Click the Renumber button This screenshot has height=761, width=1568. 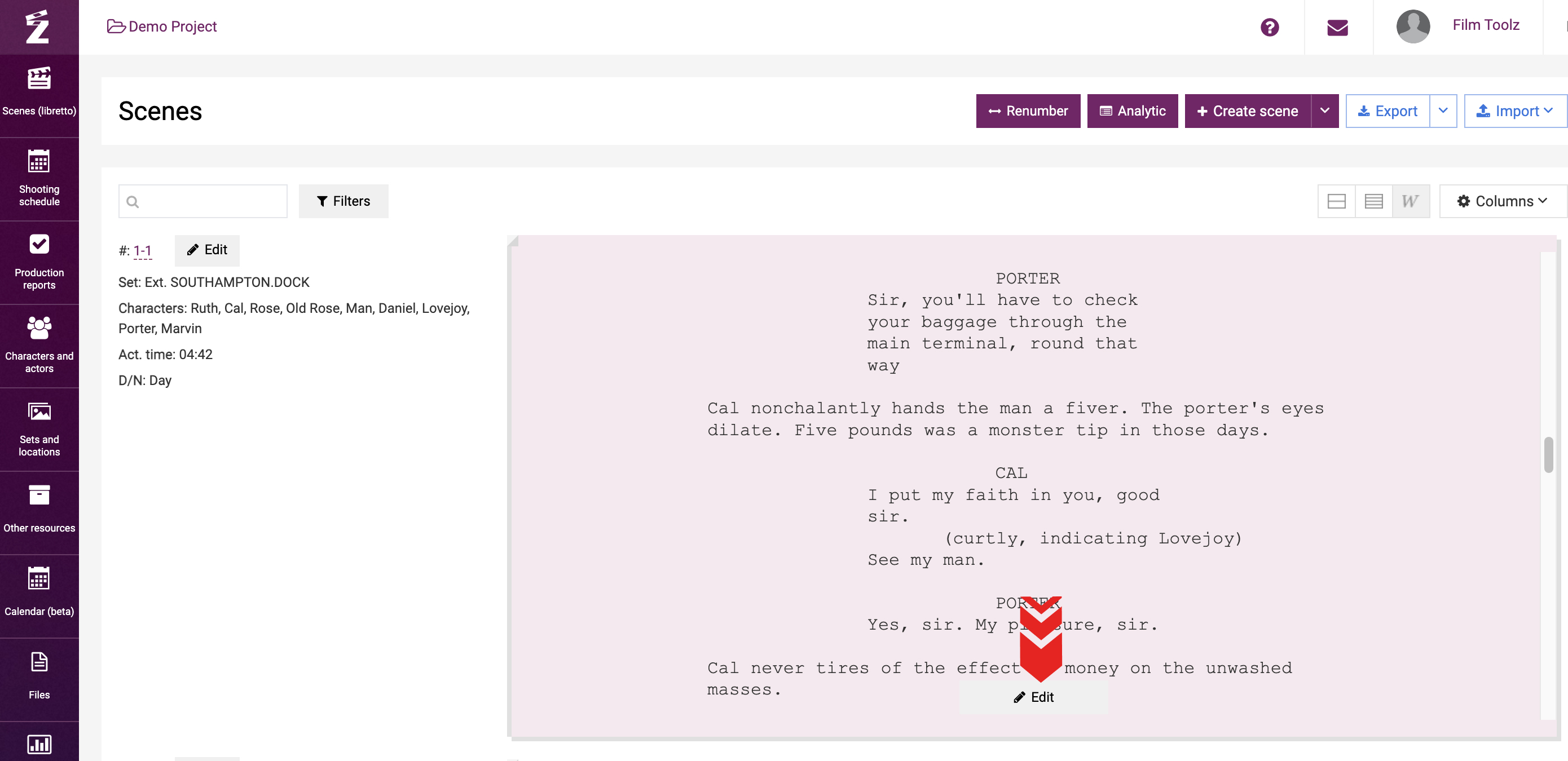click(1028, 111)
